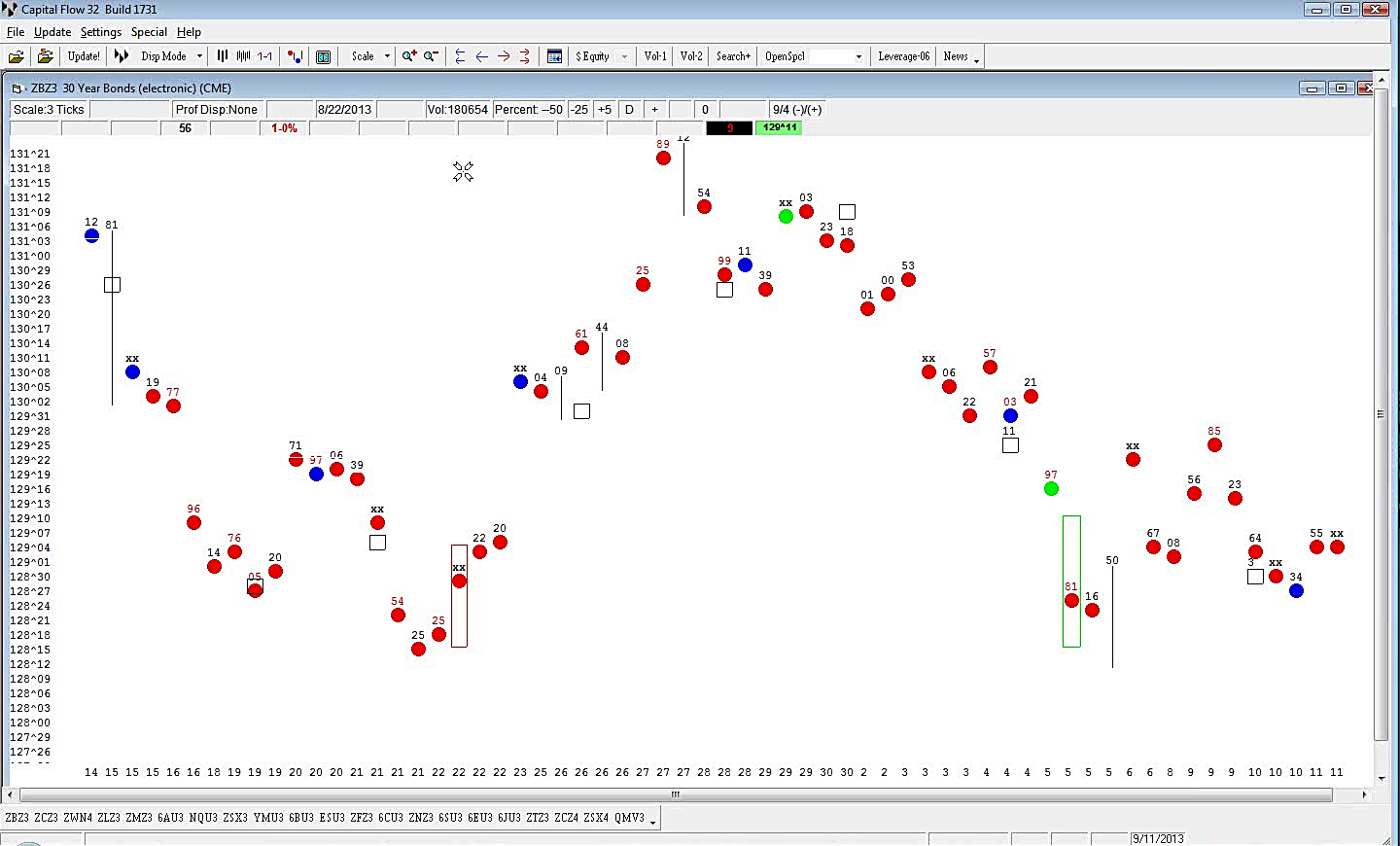Switch to the ESU3 symbol tab
Screen dimensions: 1400x846
(x=332, y=818)
